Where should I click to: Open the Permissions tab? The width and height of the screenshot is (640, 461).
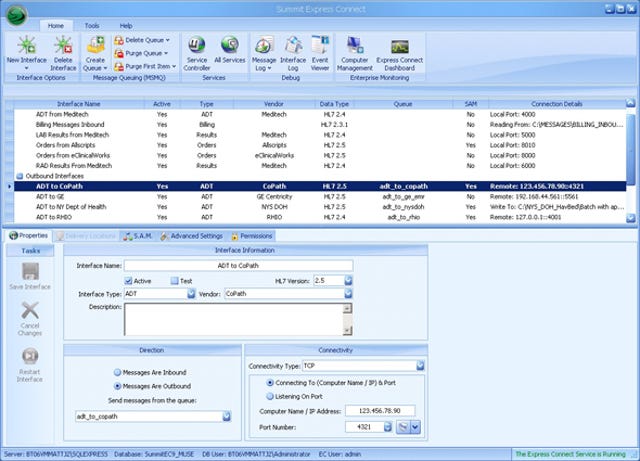[x=251, y=236]
